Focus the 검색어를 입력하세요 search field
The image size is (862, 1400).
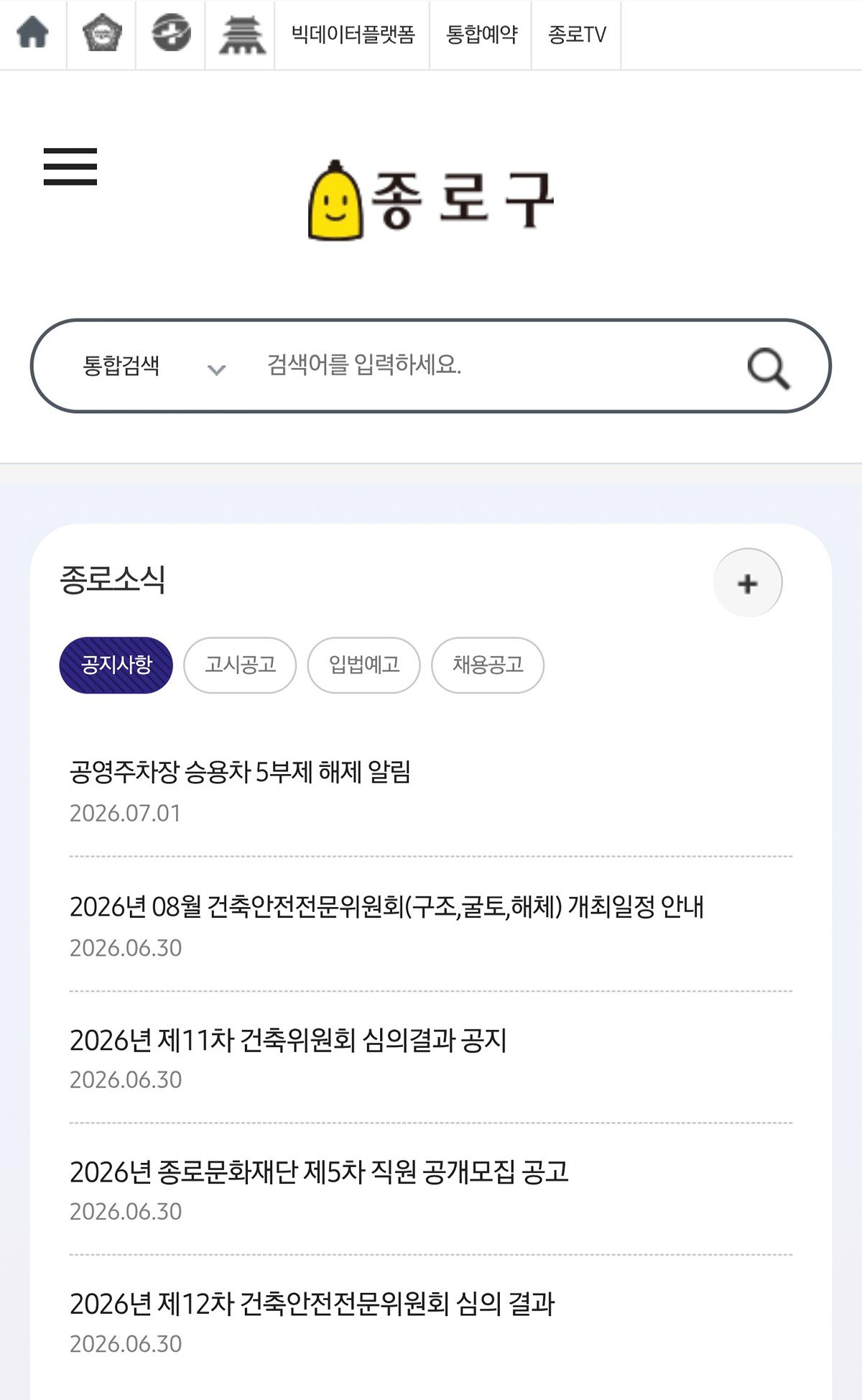coord(496,366)
